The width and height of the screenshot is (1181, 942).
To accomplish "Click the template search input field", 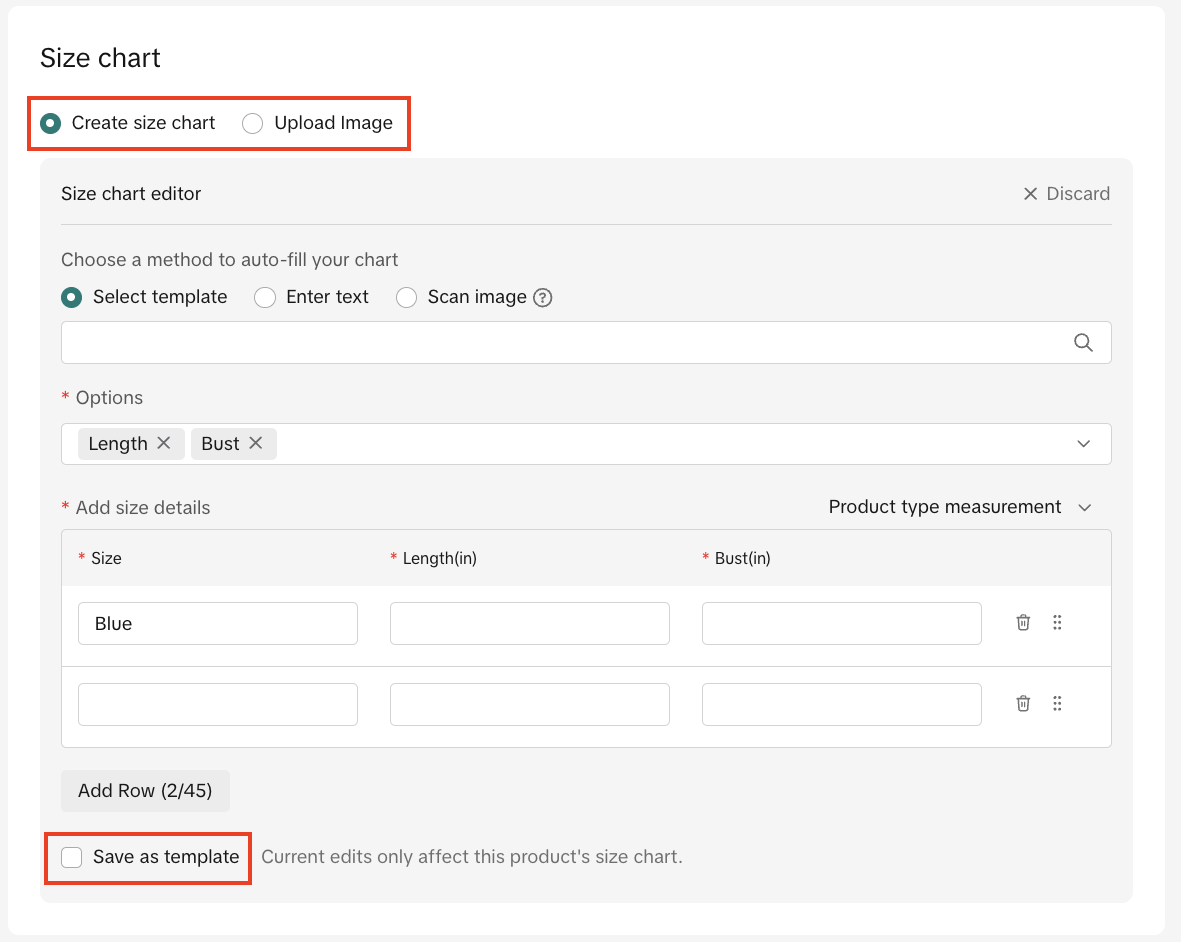I will 560,343.
